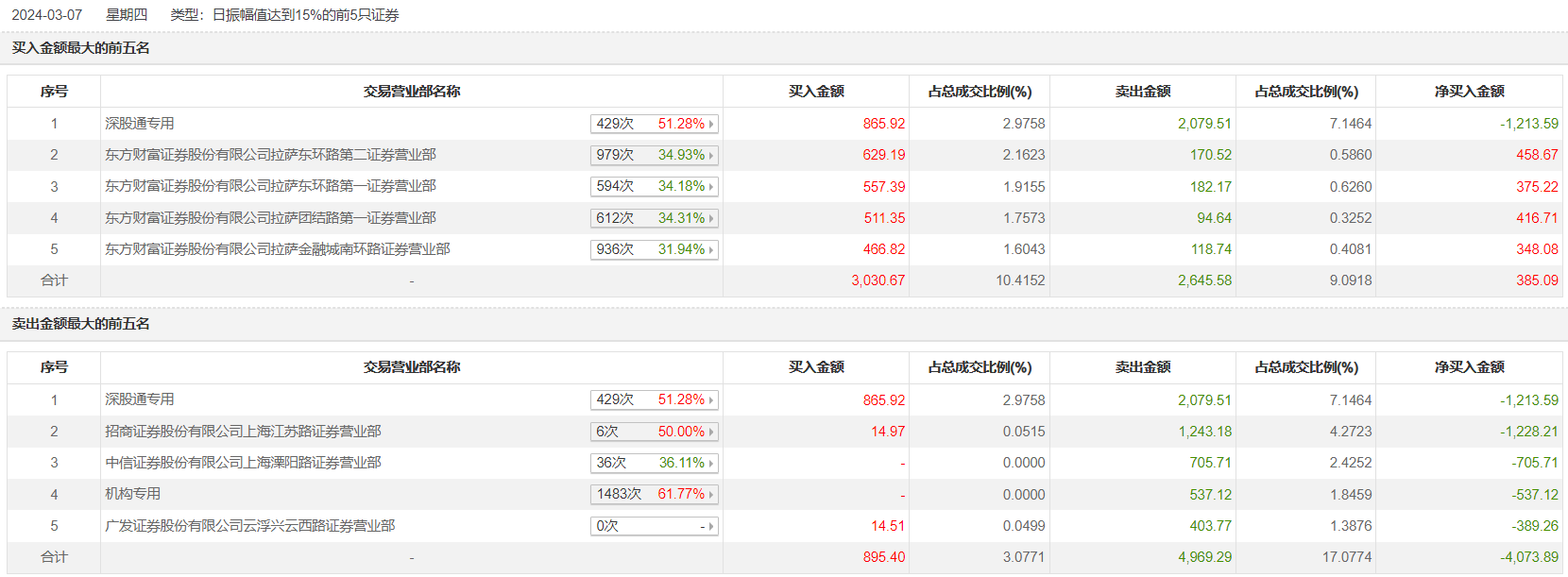Click the small arrow after 612次 34.31%
This screenshot has height=577, width=1568.
(x=711, y=218)
